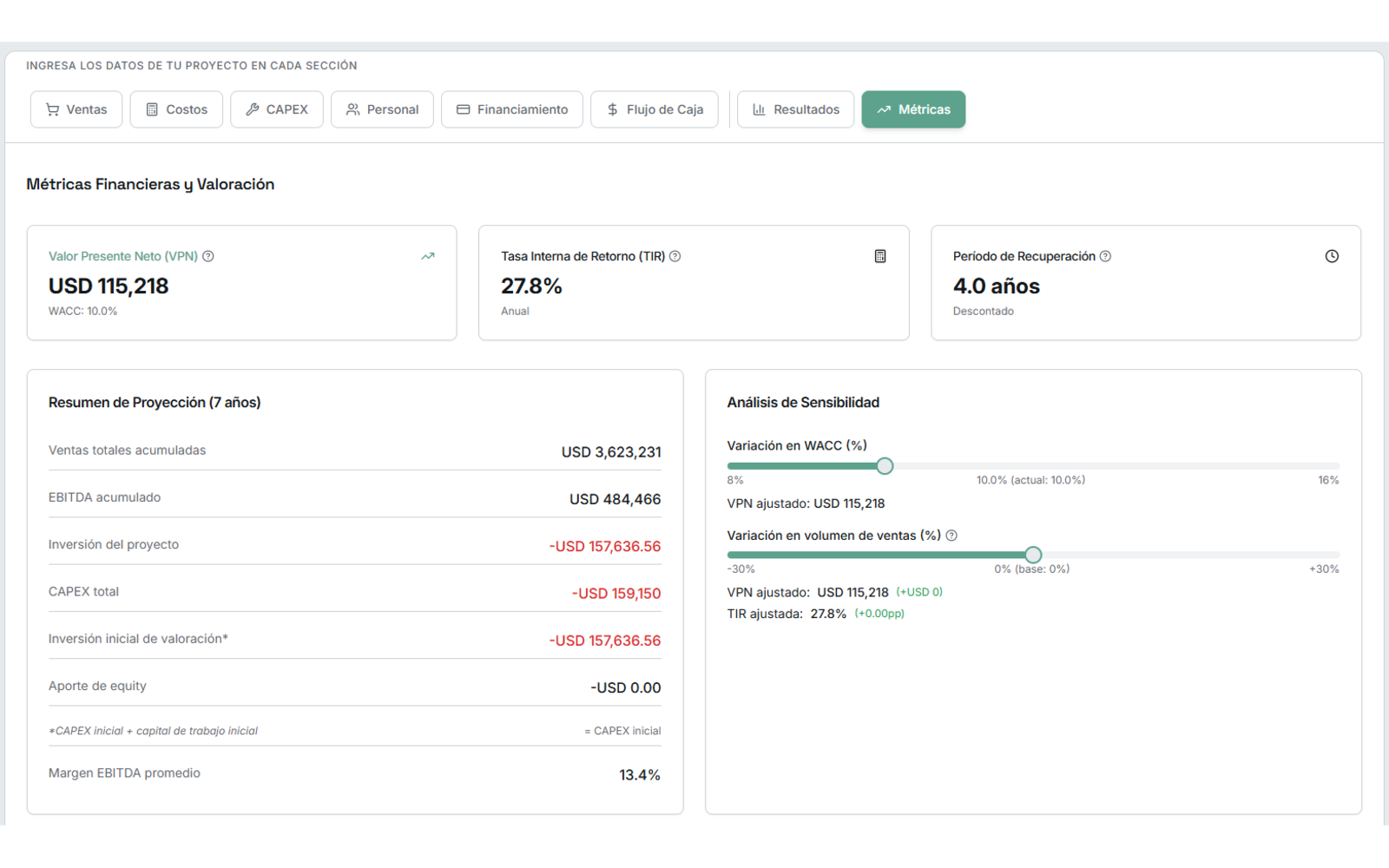Click the shopping cart icon on Ventas tab
Viewport: 1389px width, 868px height.
[x=53, y=109]
